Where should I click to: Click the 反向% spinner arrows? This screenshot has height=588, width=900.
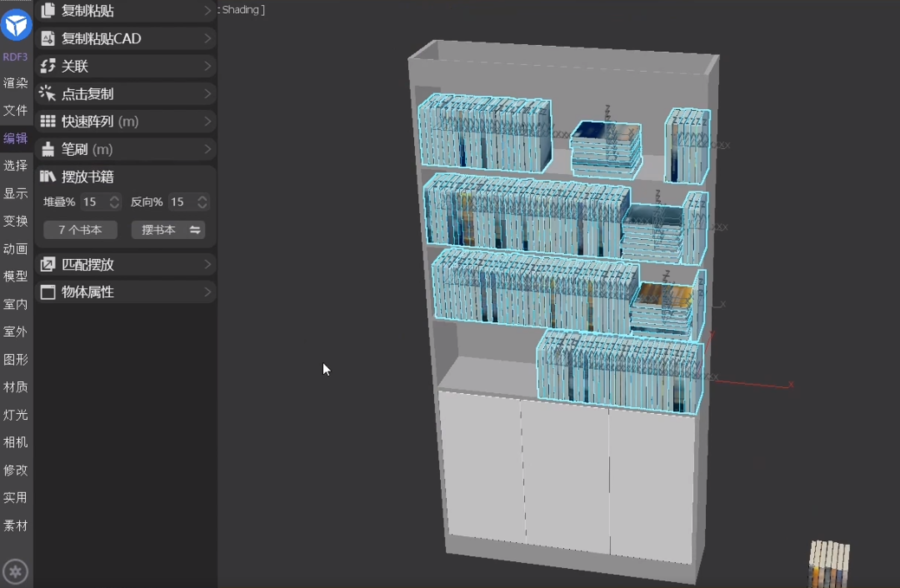[202, 202]
